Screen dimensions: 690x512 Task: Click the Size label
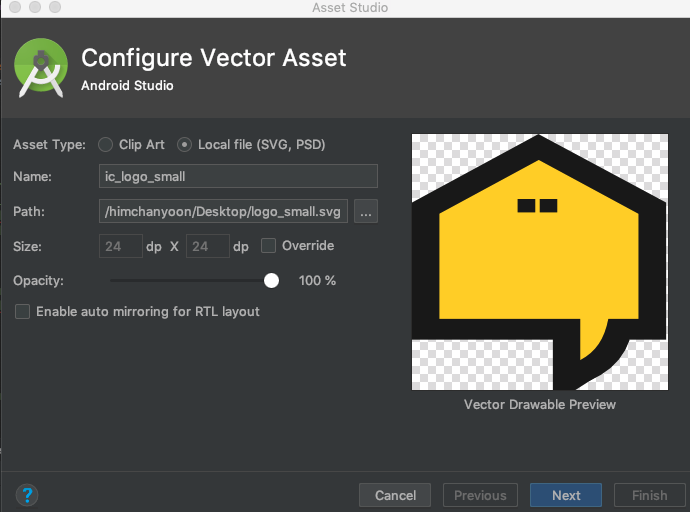click(x=27, y=246)
